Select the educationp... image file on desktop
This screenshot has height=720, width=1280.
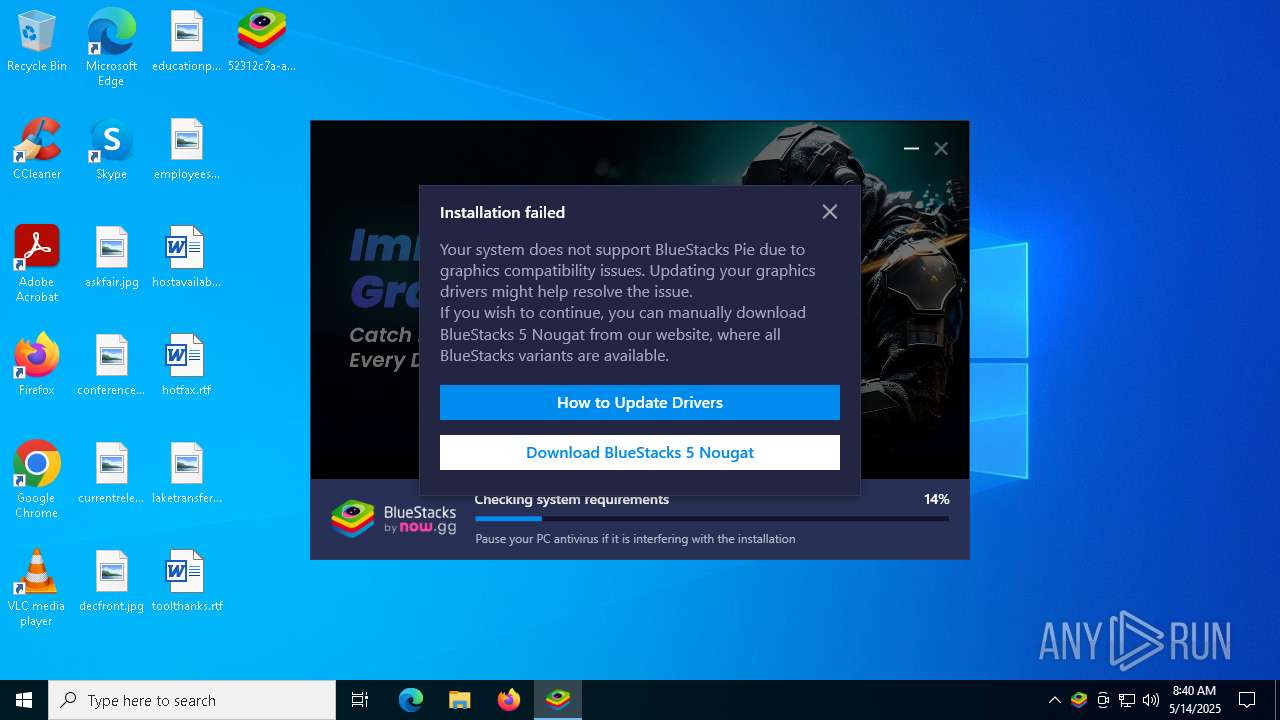pos(186,41)
